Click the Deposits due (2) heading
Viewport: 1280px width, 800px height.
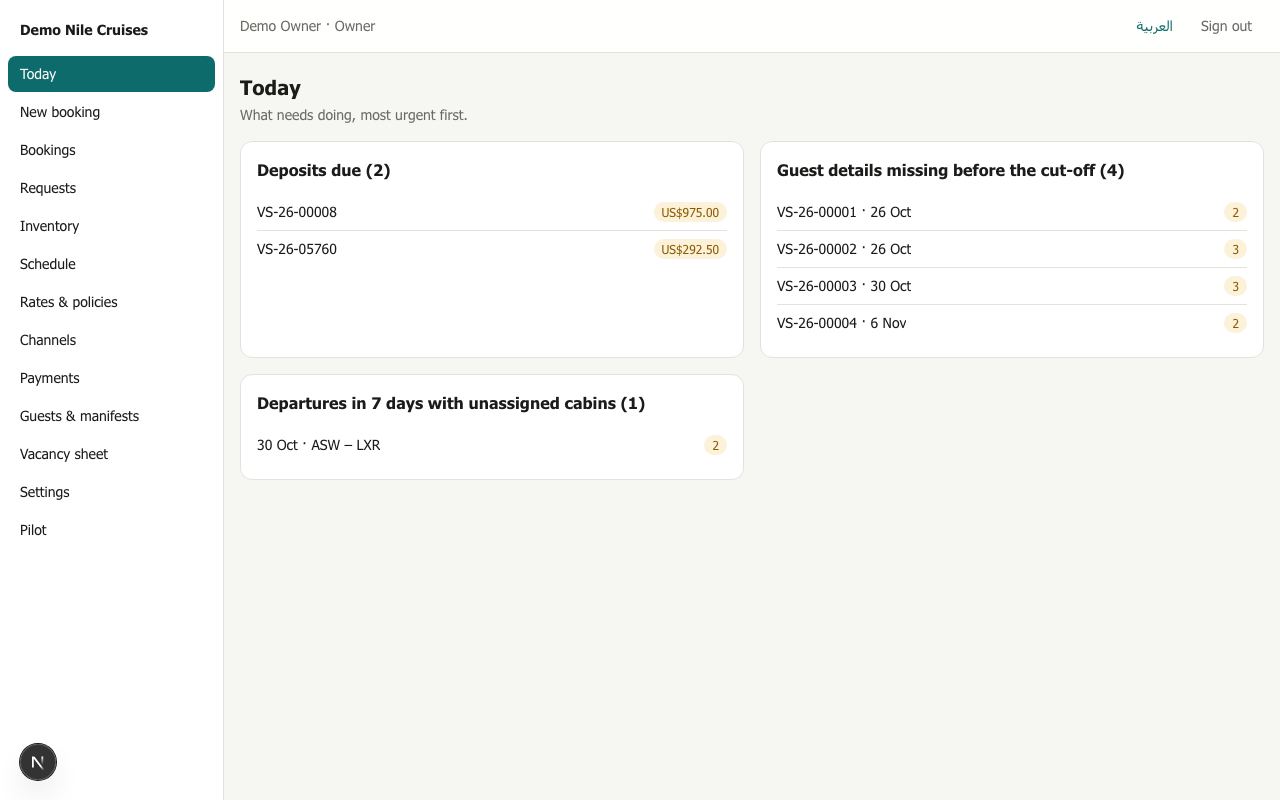coord(324,170)
